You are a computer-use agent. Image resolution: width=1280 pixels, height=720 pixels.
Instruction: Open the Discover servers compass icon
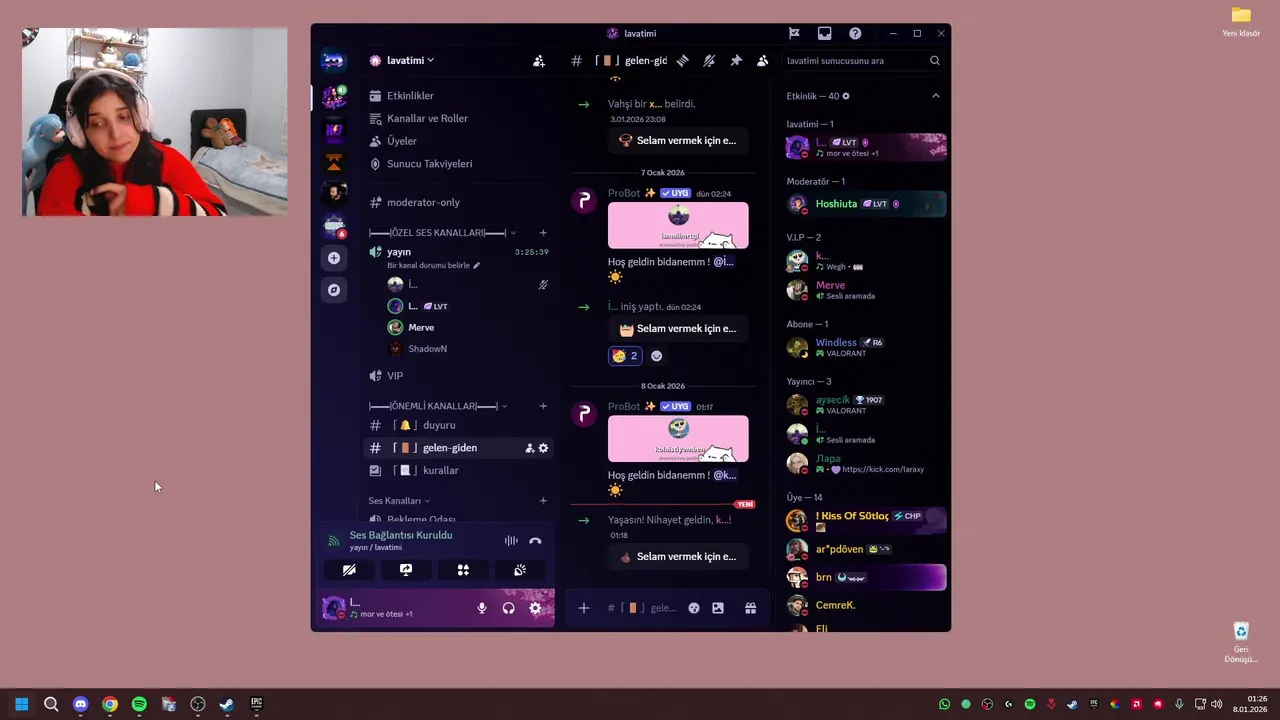334,290
